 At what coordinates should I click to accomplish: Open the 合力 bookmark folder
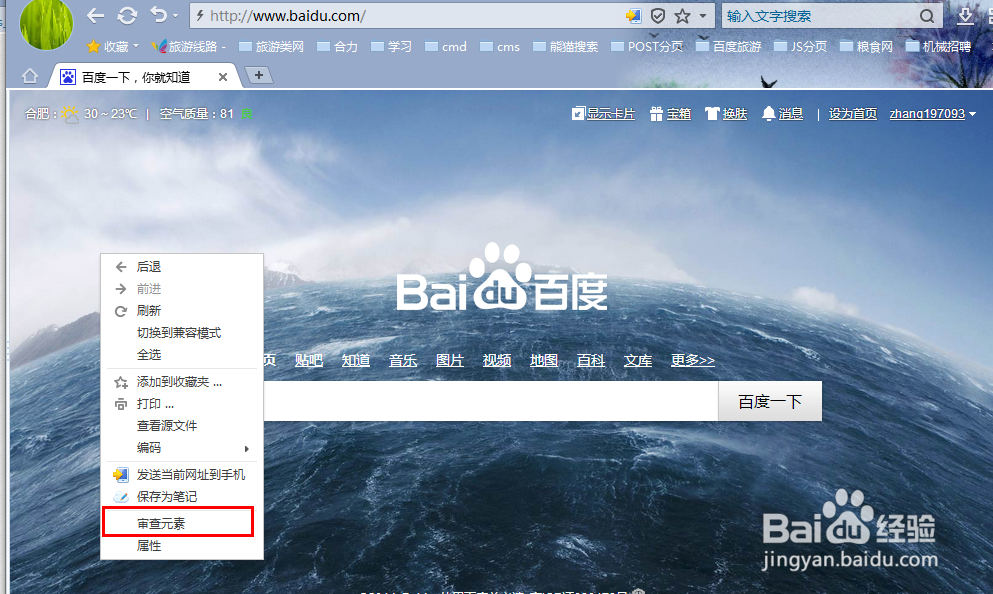pos(337,46)
